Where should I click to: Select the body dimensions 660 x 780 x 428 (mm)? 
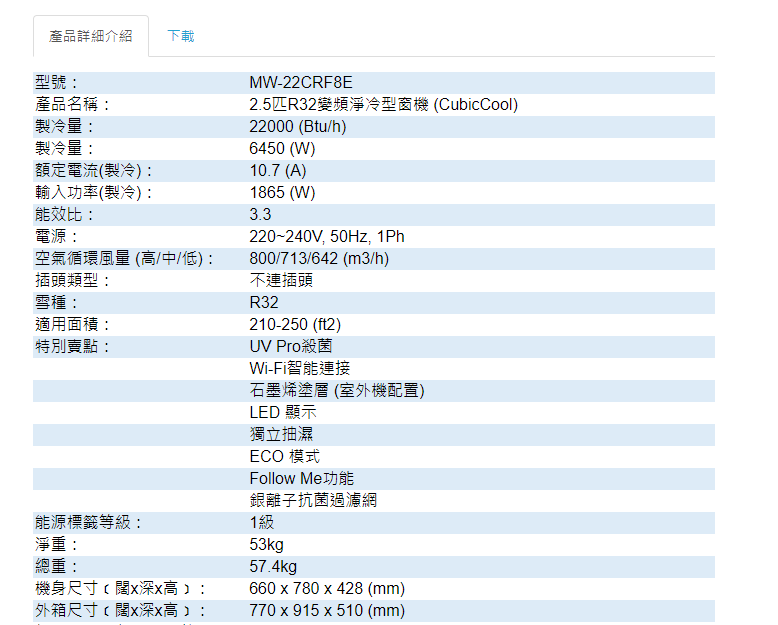pyautogui.click(x=327, y=588)
